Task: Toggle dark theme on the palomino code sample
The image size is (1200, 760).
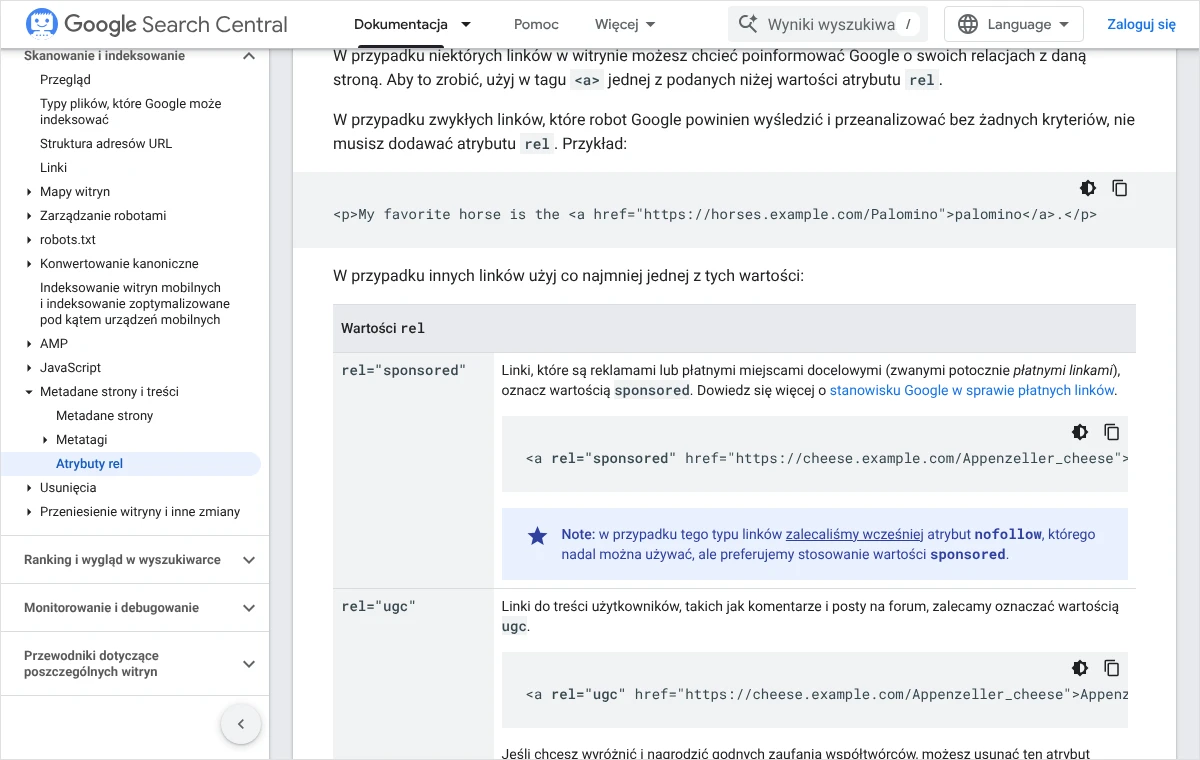Action: tap(1088, 188)
